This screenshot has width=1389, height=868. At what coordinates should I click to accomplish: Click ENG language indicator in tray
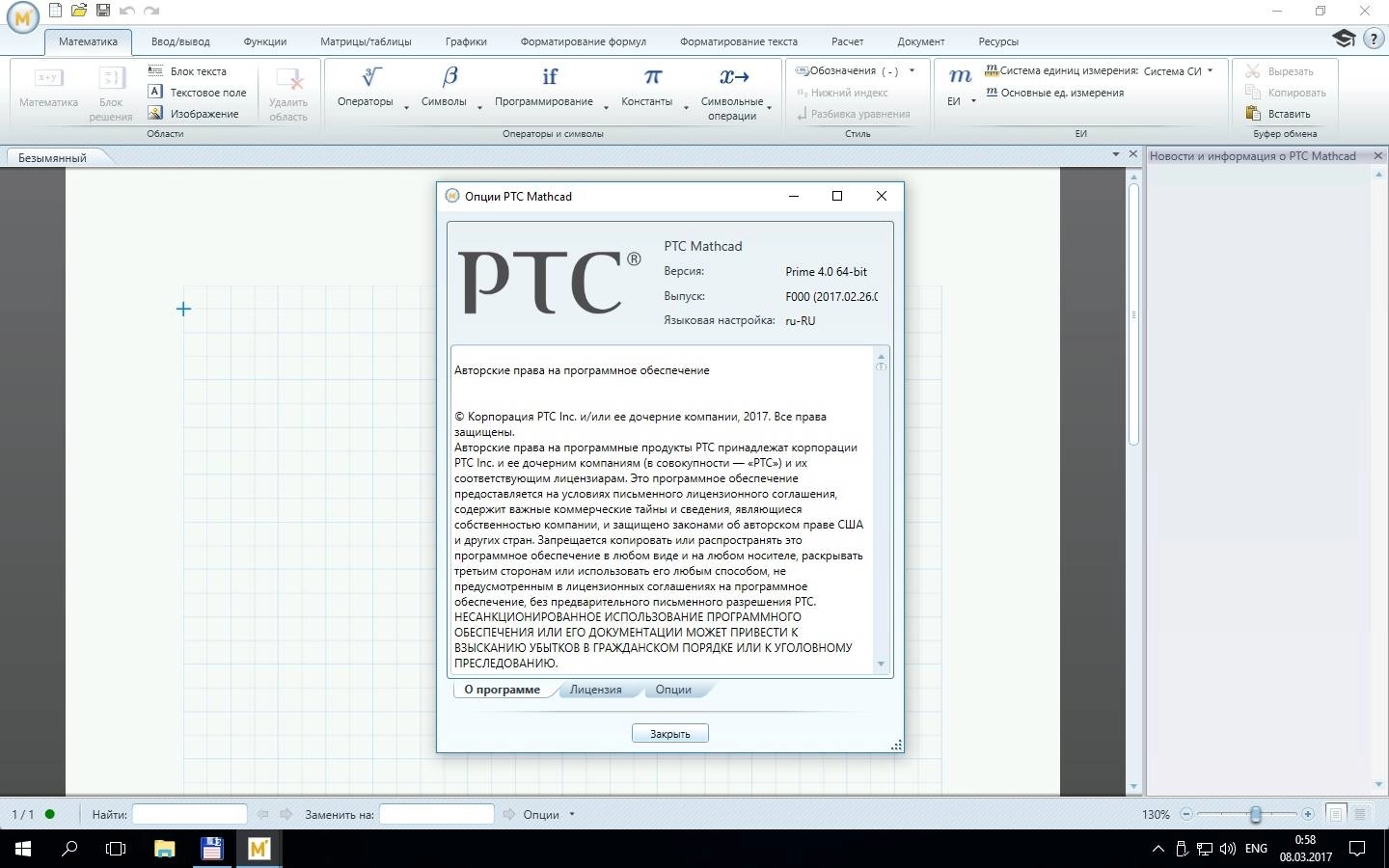pyautogui.click(x=1256, y=849)
